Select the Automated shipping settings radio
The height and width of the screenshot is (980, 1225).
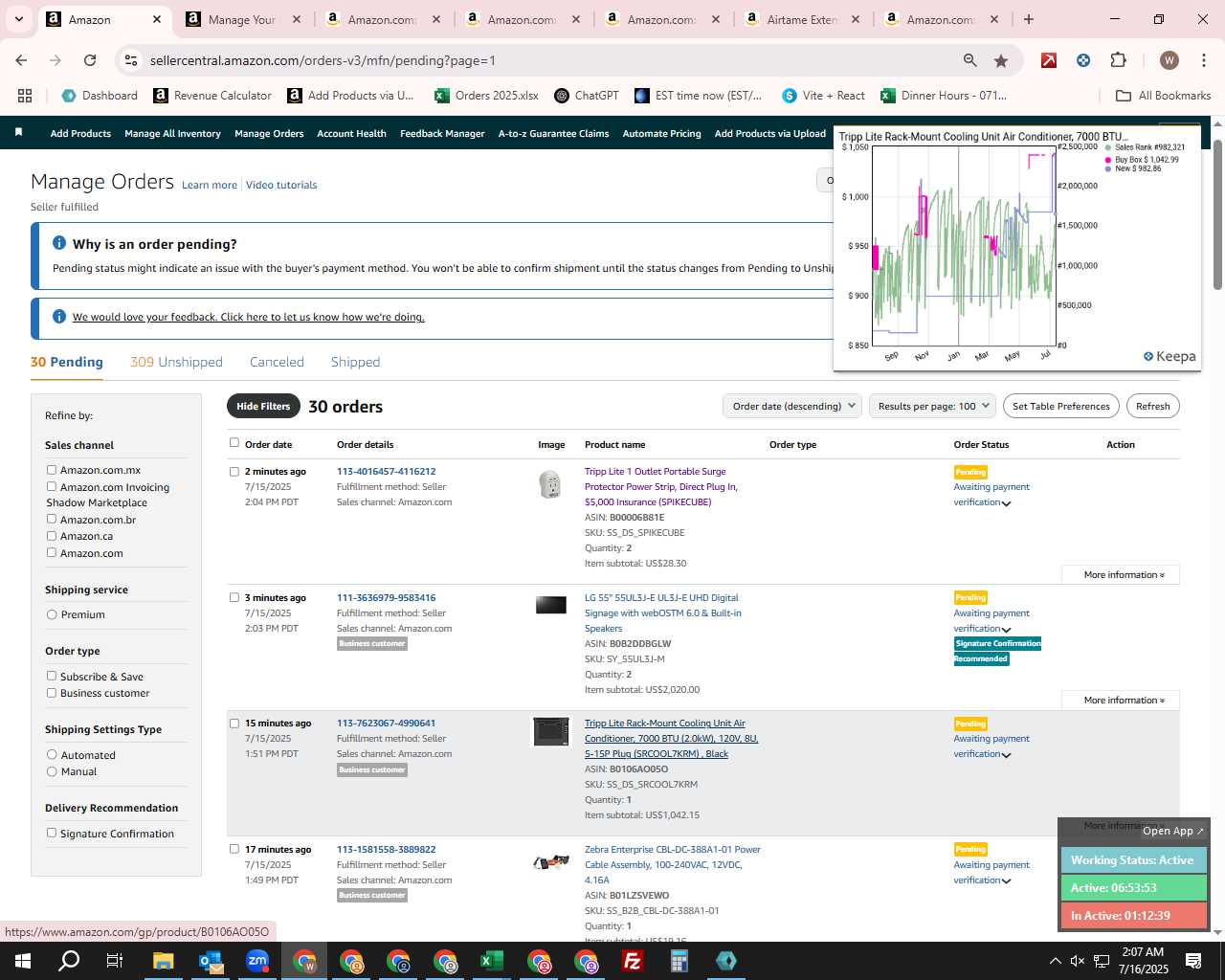(52, 755)
